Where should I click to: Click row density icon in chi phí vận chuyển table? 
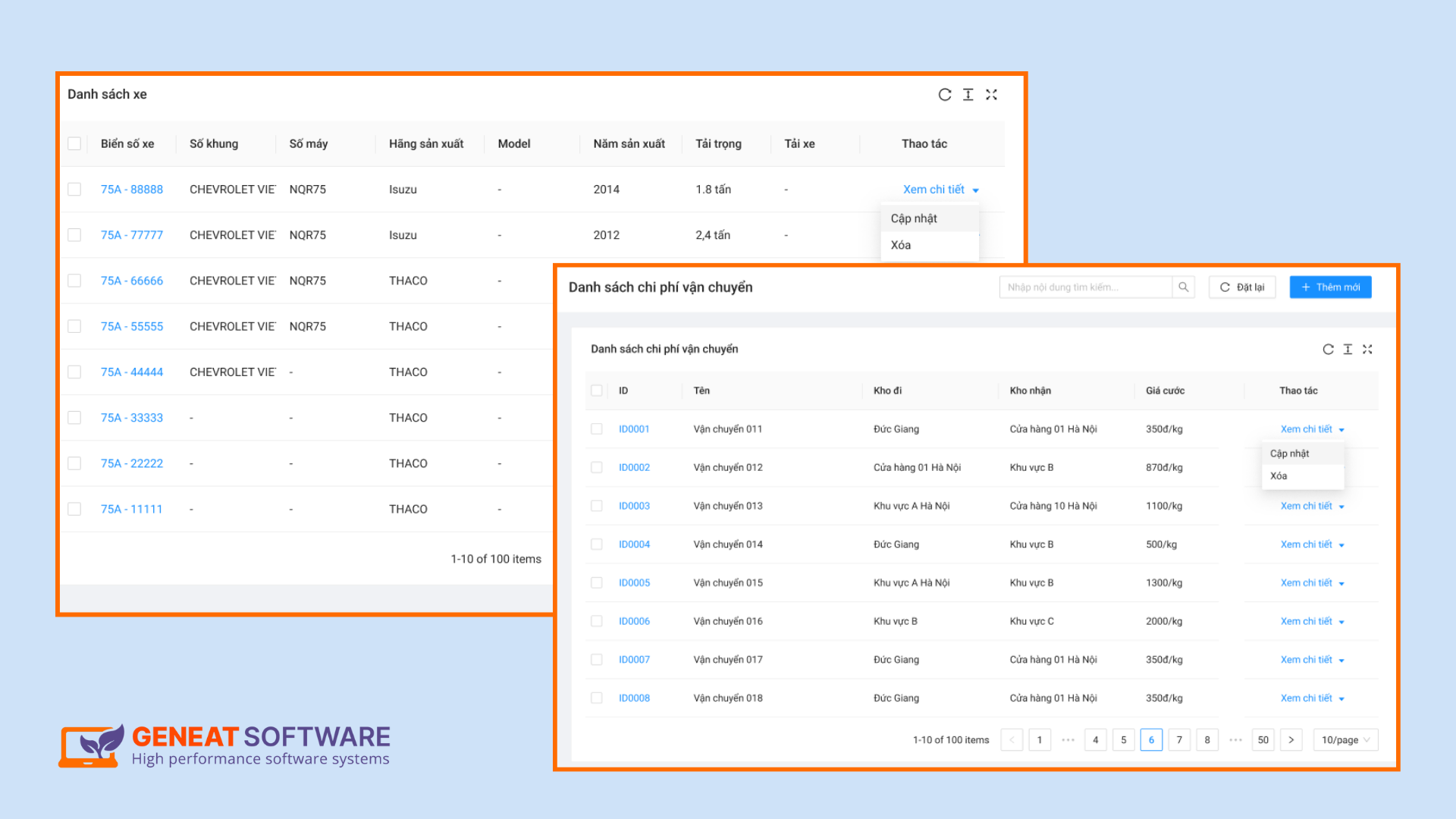point(1348,350)
